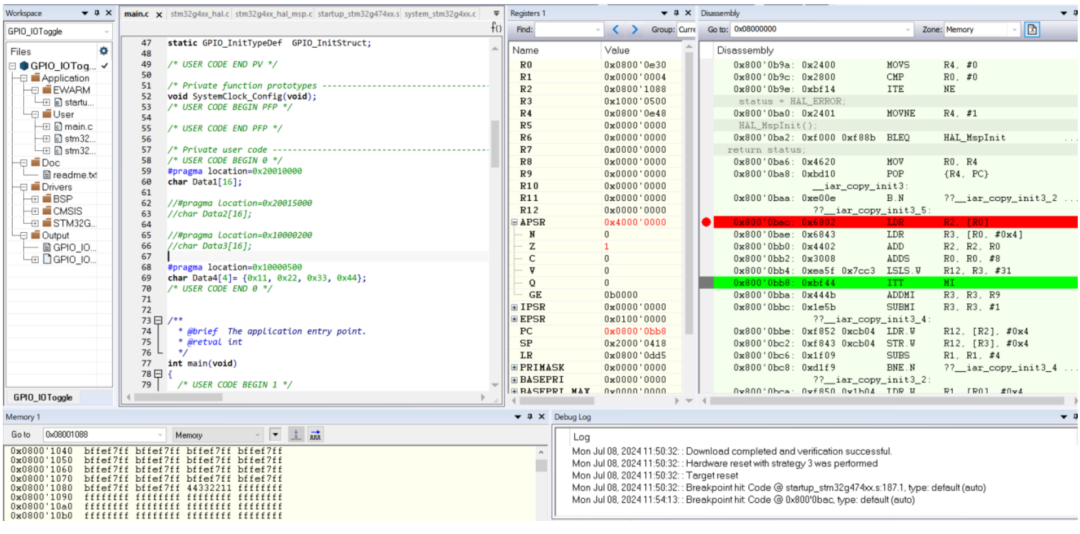Collapse the Output folder node
This screenshot has height=534, width=1080.
point(24,235)
